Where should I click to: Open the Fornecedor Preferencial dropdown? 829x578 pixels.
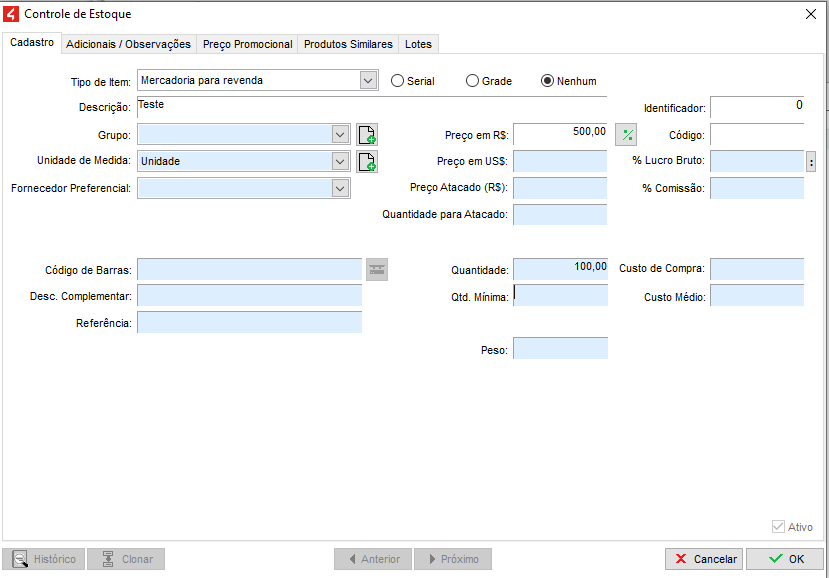(x=340, y=188)
